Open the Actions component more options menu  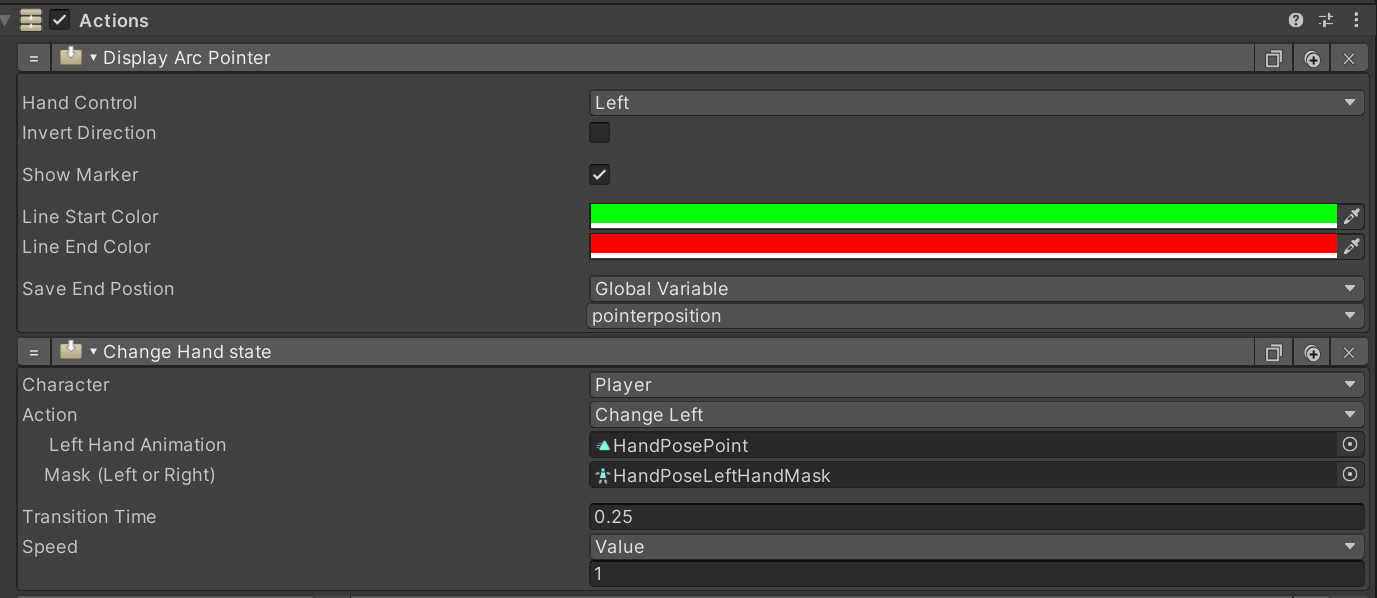pyautogui.click(x=1355, y=20)
